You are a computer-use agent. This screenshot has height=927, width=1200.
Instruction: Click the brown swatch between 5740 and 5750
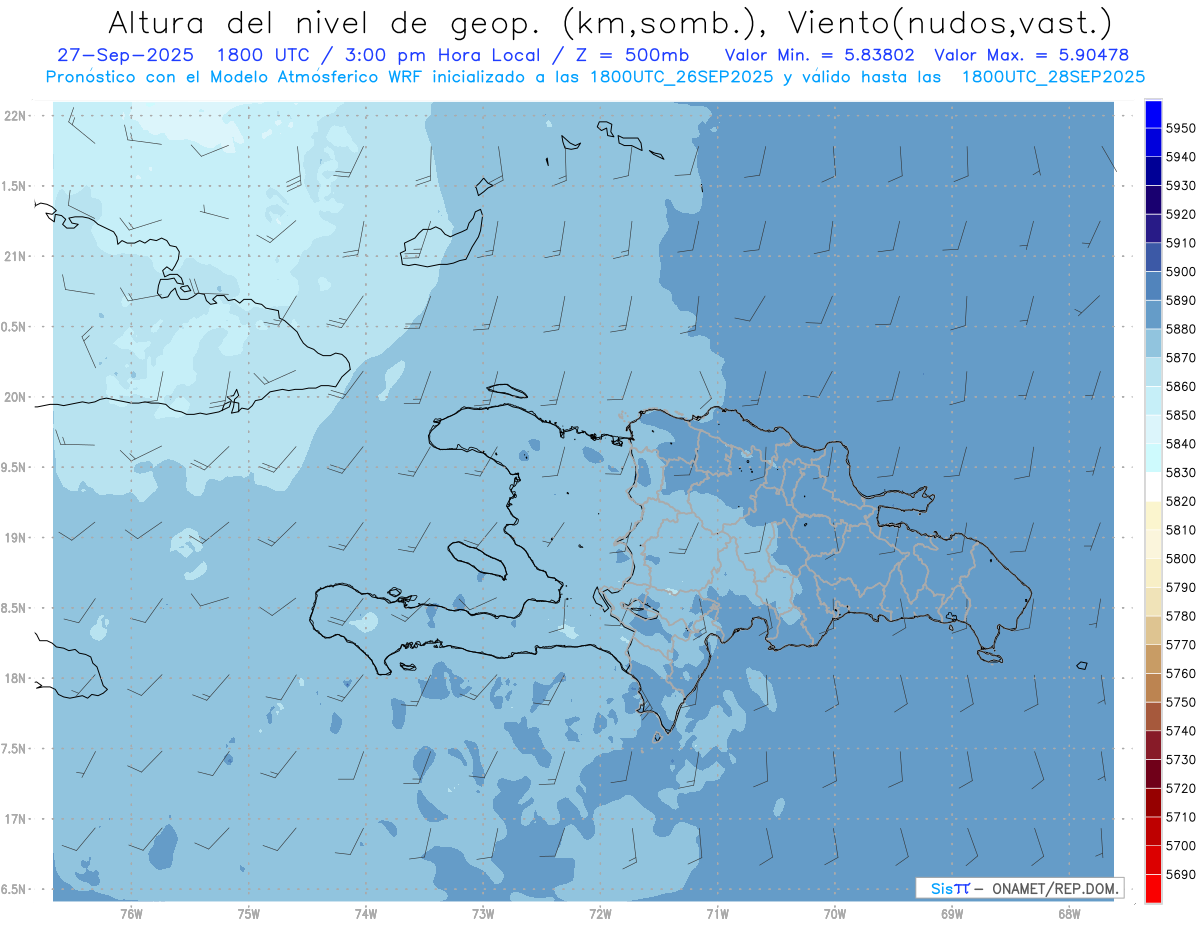[1153, 716]
